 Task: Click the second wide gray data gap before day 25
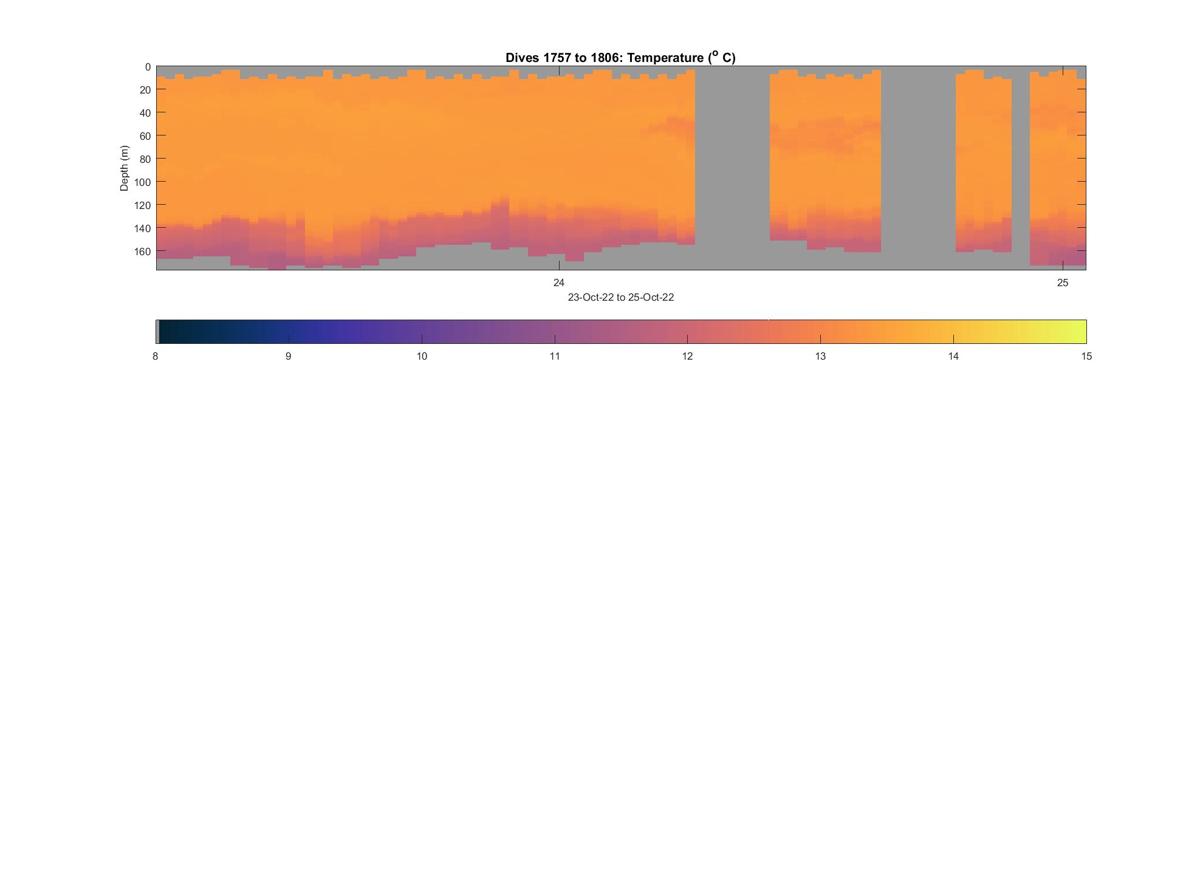(x=918, y=168)
